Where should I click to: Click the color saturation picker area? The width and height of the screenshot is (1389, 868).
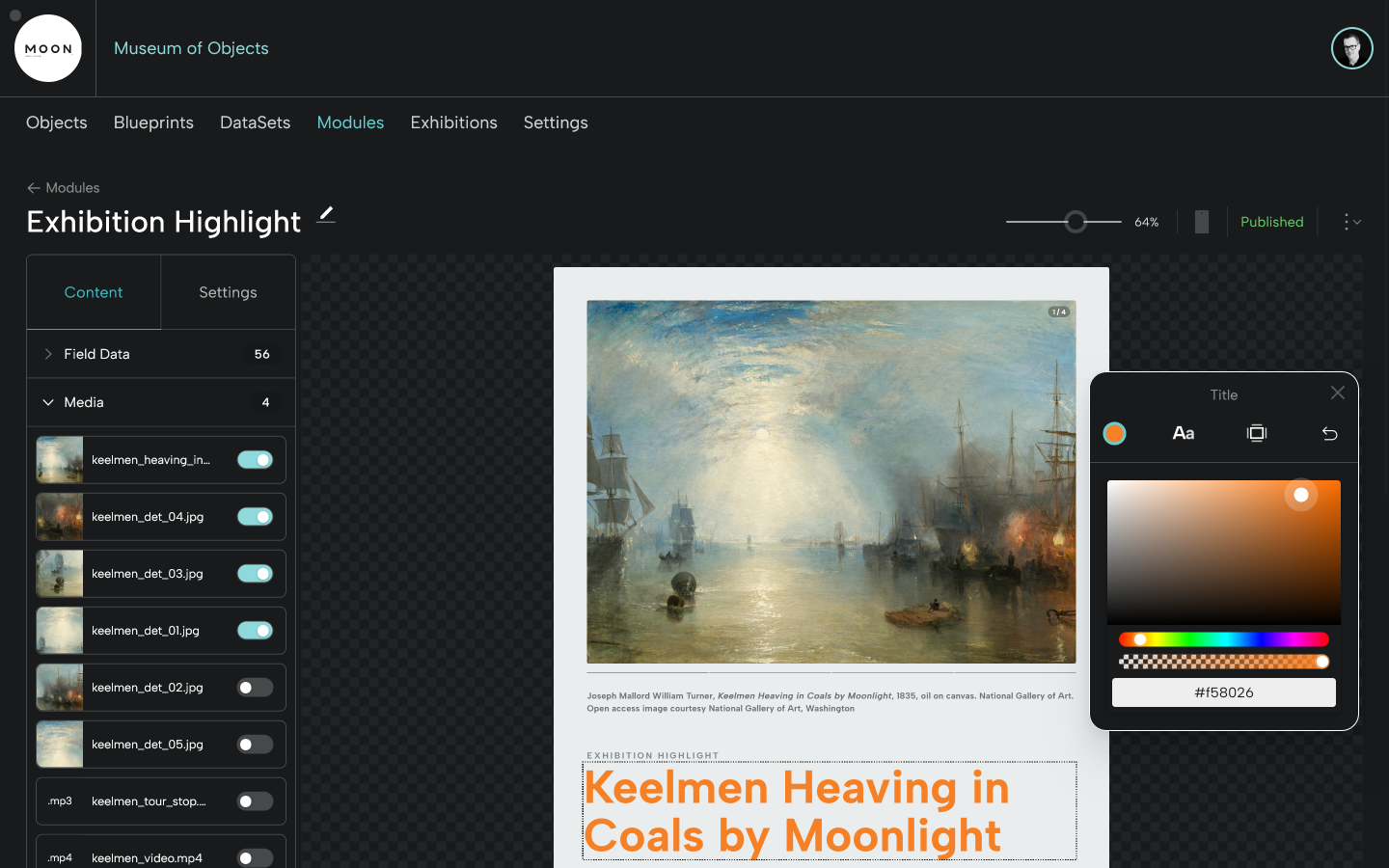[1223, 552]
